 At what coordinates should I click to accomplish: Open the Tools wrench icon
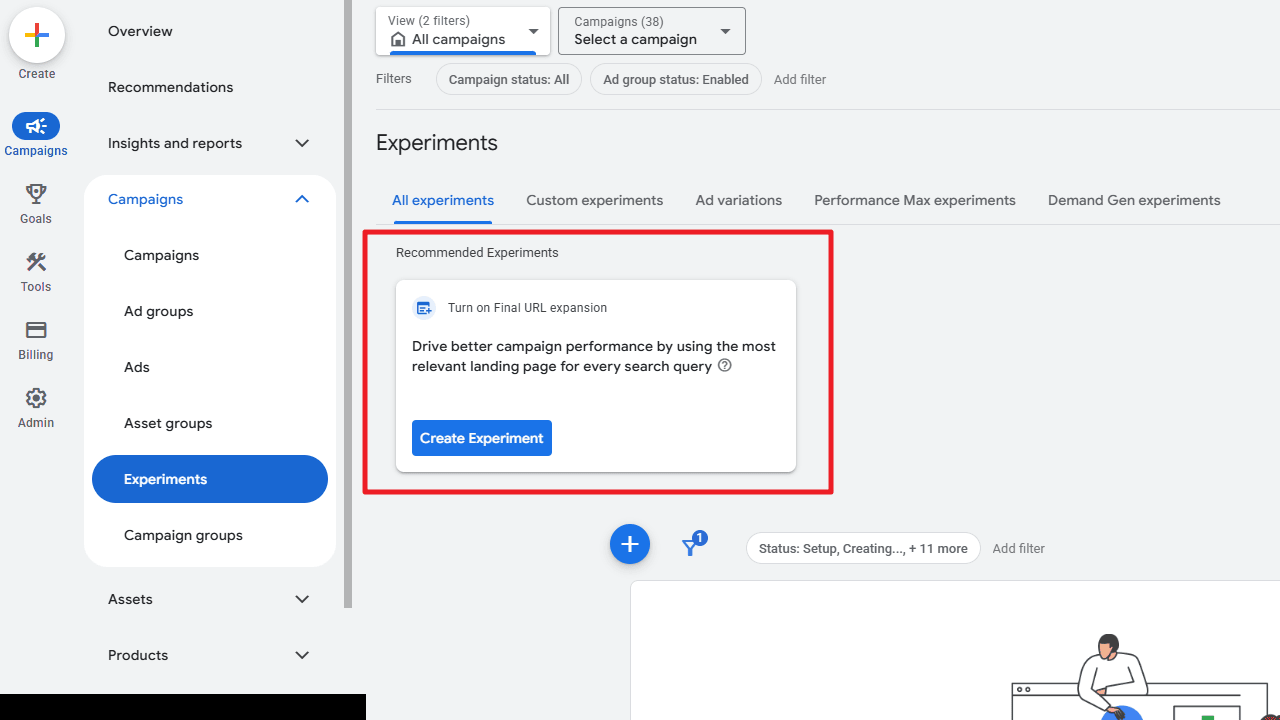[x=36, y=262]
